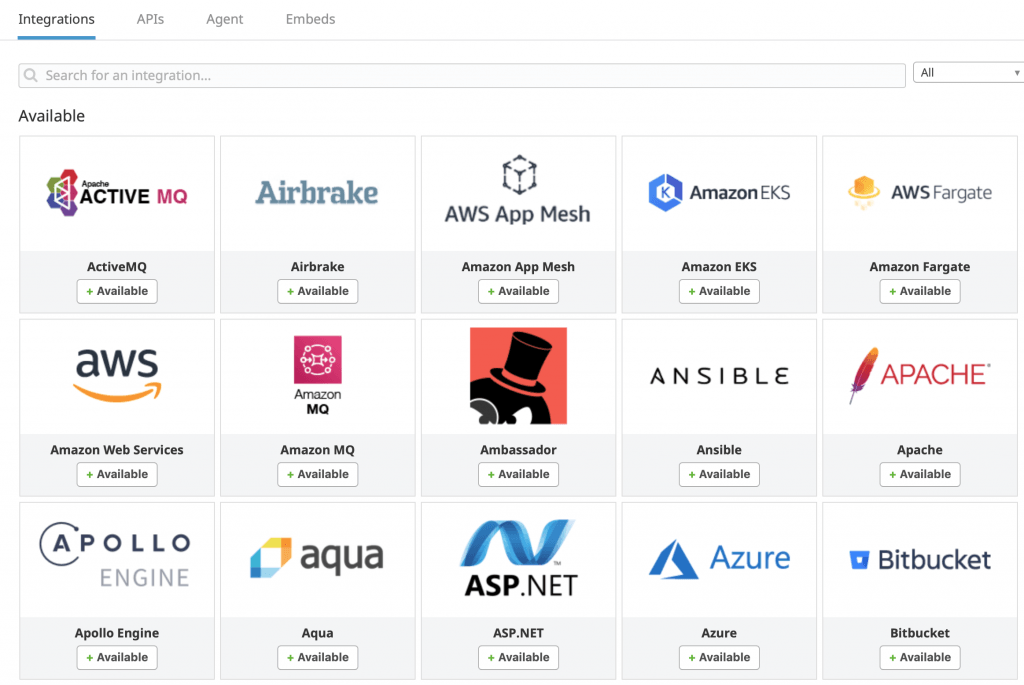
Task: Switch to the Integrations tab
Action: pos(56,19)
